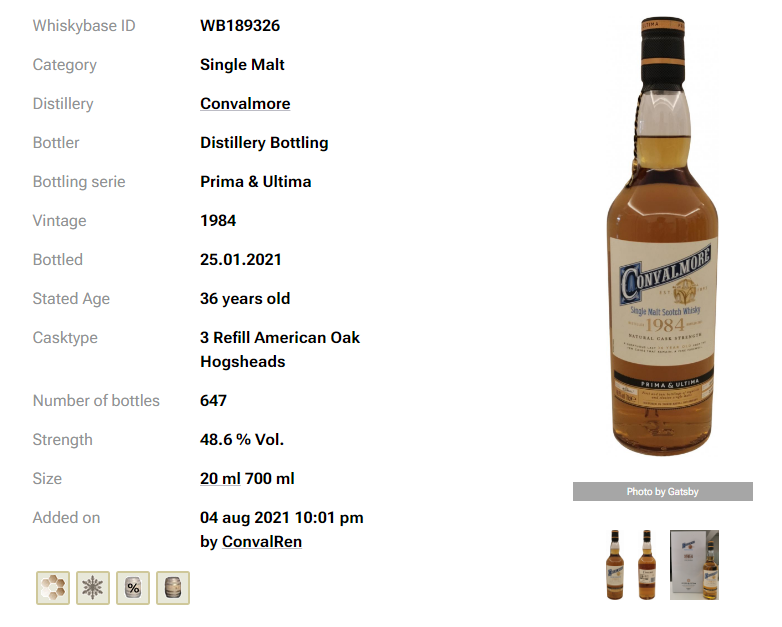Screen dimensions: 782x627
Task: Click the wooden barrel single cask icon
Action: (x=173, y=588)
